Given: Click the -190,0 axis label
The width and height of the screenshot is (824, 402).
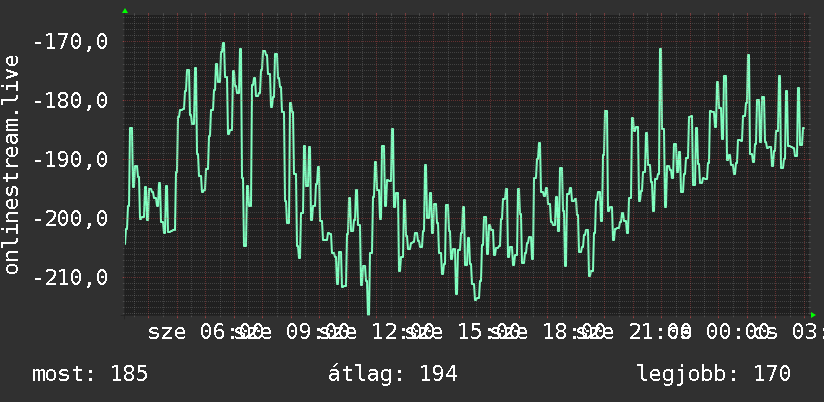Looking at the screenshot, I should tap(70, 159).
